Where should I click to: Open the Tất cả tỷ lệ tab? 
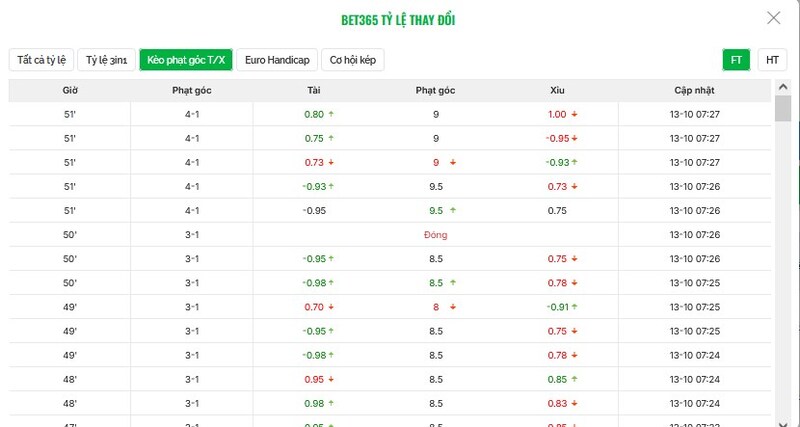(41, 60)
